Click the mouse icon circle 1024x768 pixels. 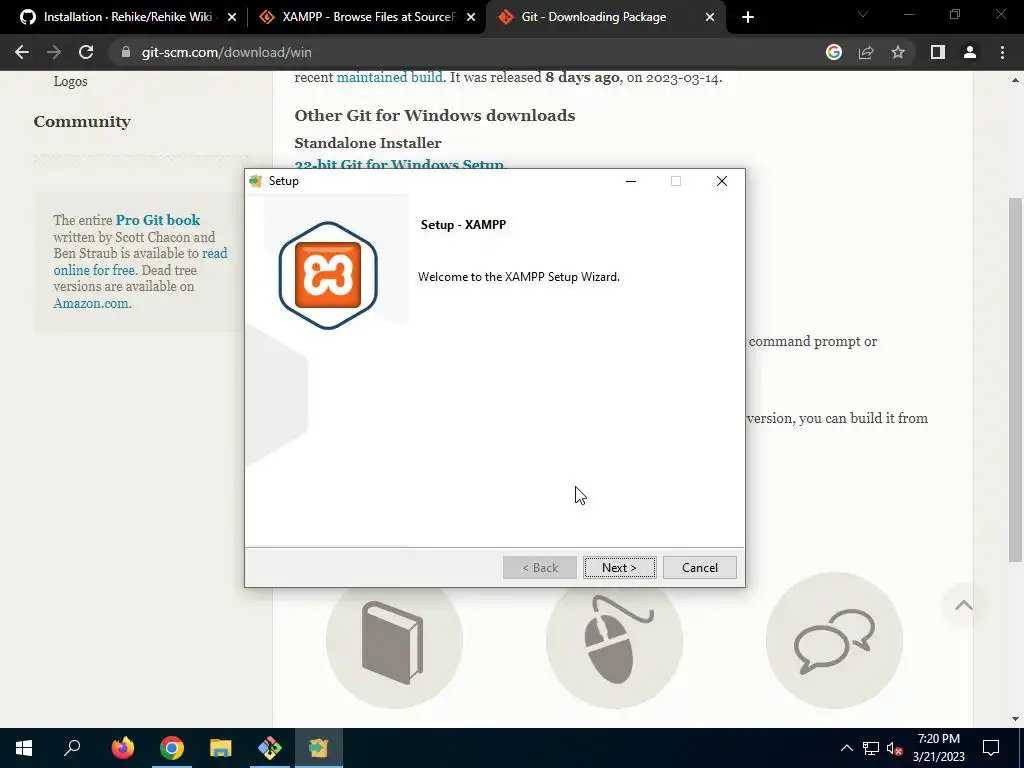coord(615,640)
